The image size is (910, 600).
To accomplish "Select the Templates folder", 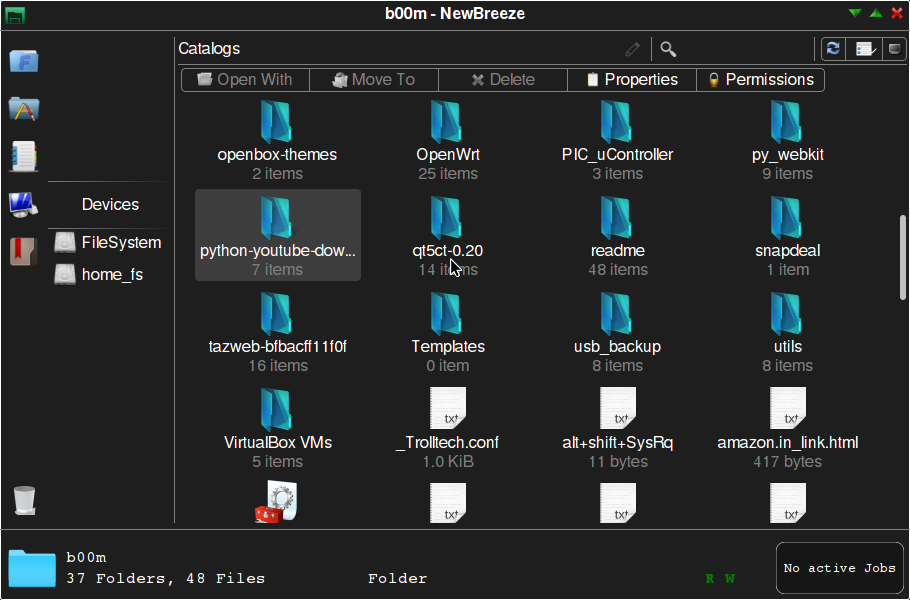I will pos(448,331).
